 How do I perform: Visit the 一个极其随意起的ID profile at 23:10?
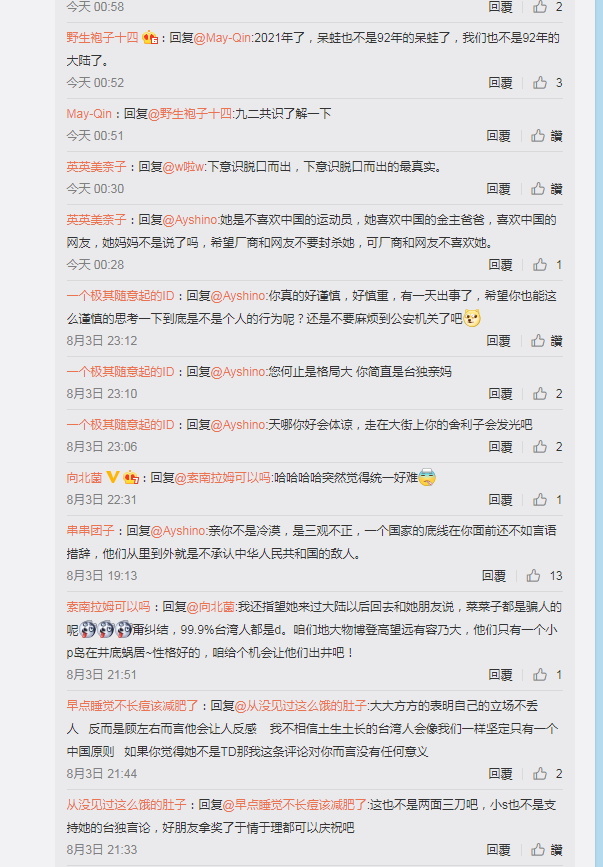pyautogui.click(x=120, y=372)
